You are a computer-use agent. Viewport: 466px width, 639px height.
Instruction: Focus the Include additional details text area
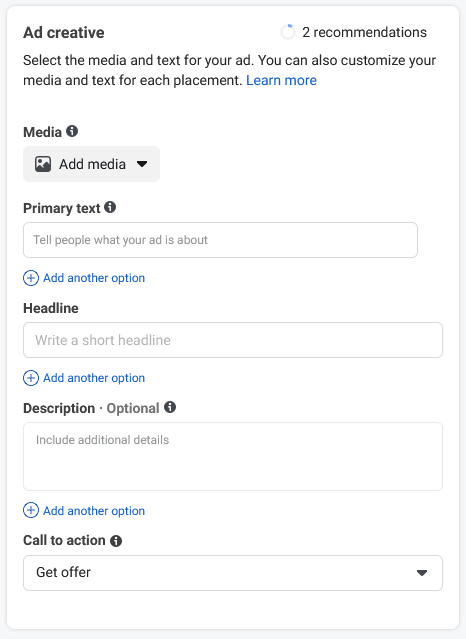[233, 456]
